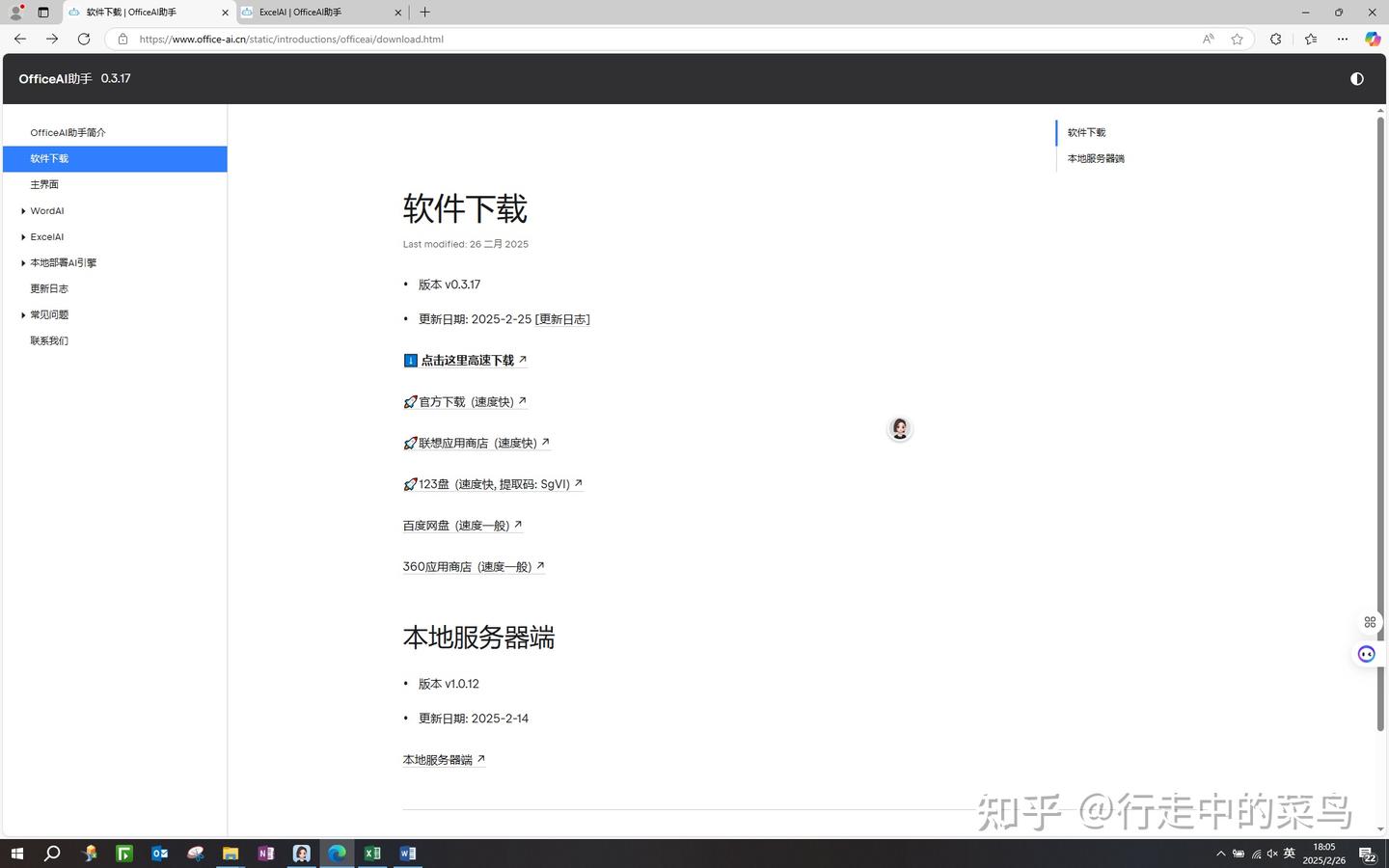Switch to ExcelAI | OfficeAI助手 tab
The width and height of the screenshot is (1389, 868).
322,13
